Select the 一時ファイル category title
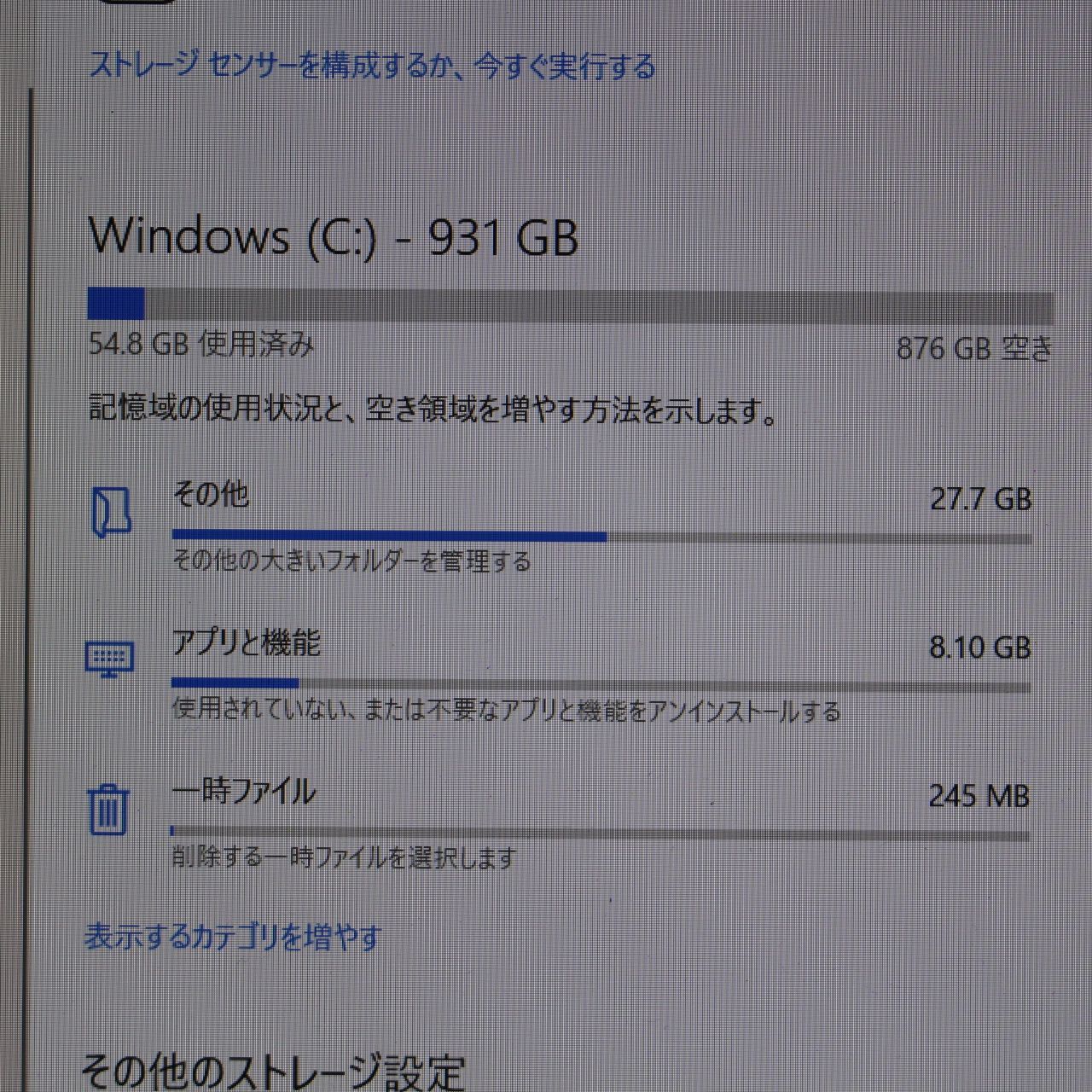Viewport: 1092px width, 1092px height. [244, 792]
